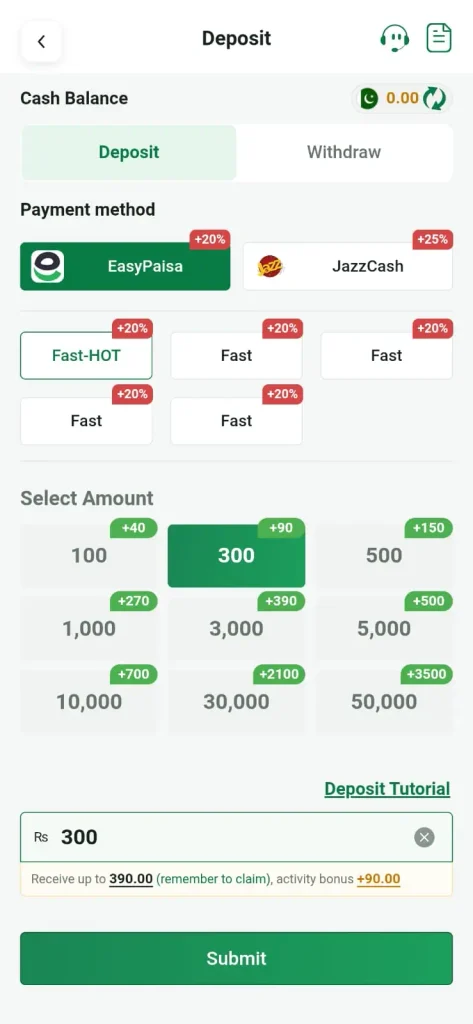Focus the Rs amount input field
473x1024 pixels.
pos(236,837)
